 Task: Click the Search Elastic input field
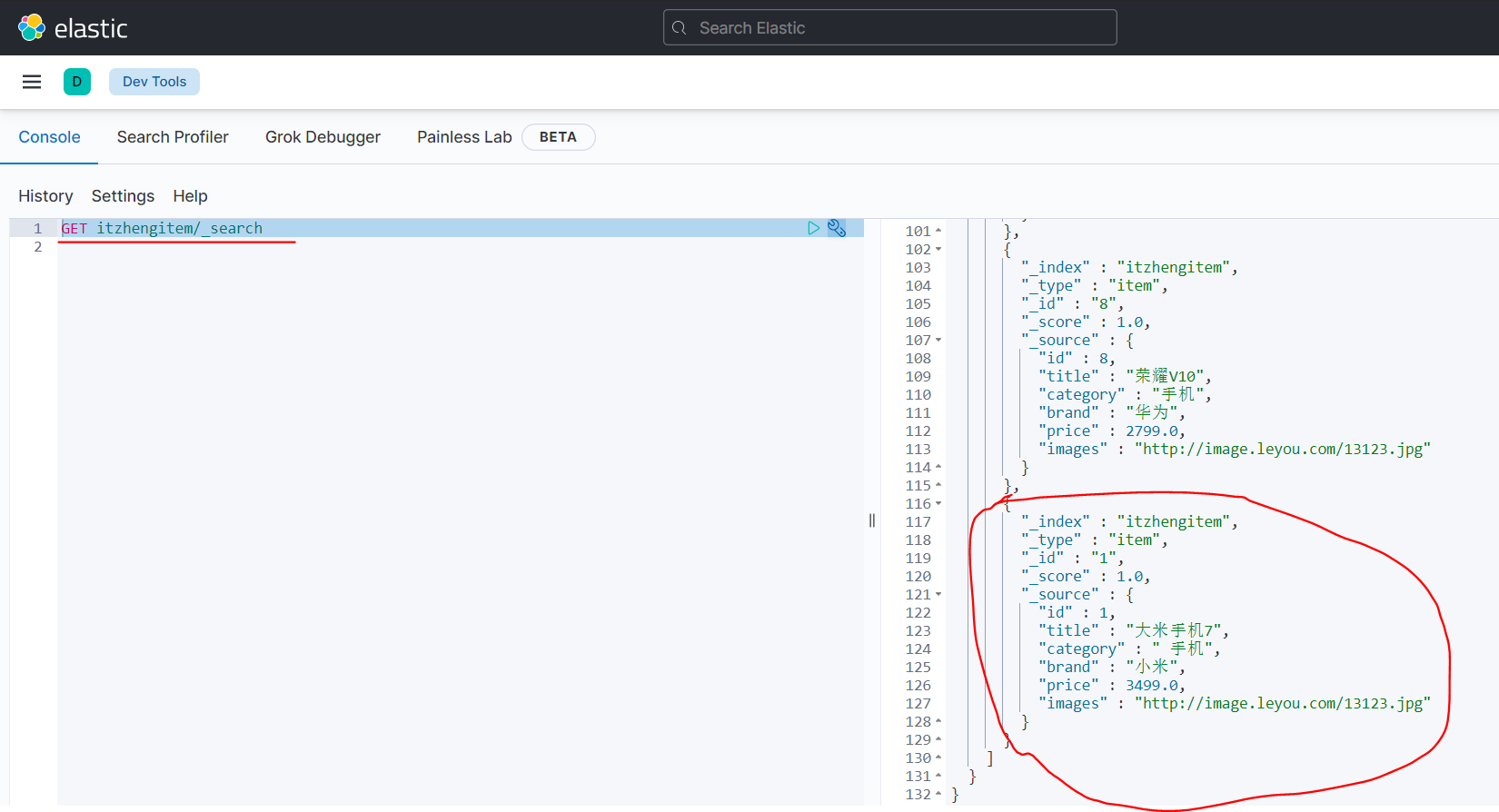890,27
